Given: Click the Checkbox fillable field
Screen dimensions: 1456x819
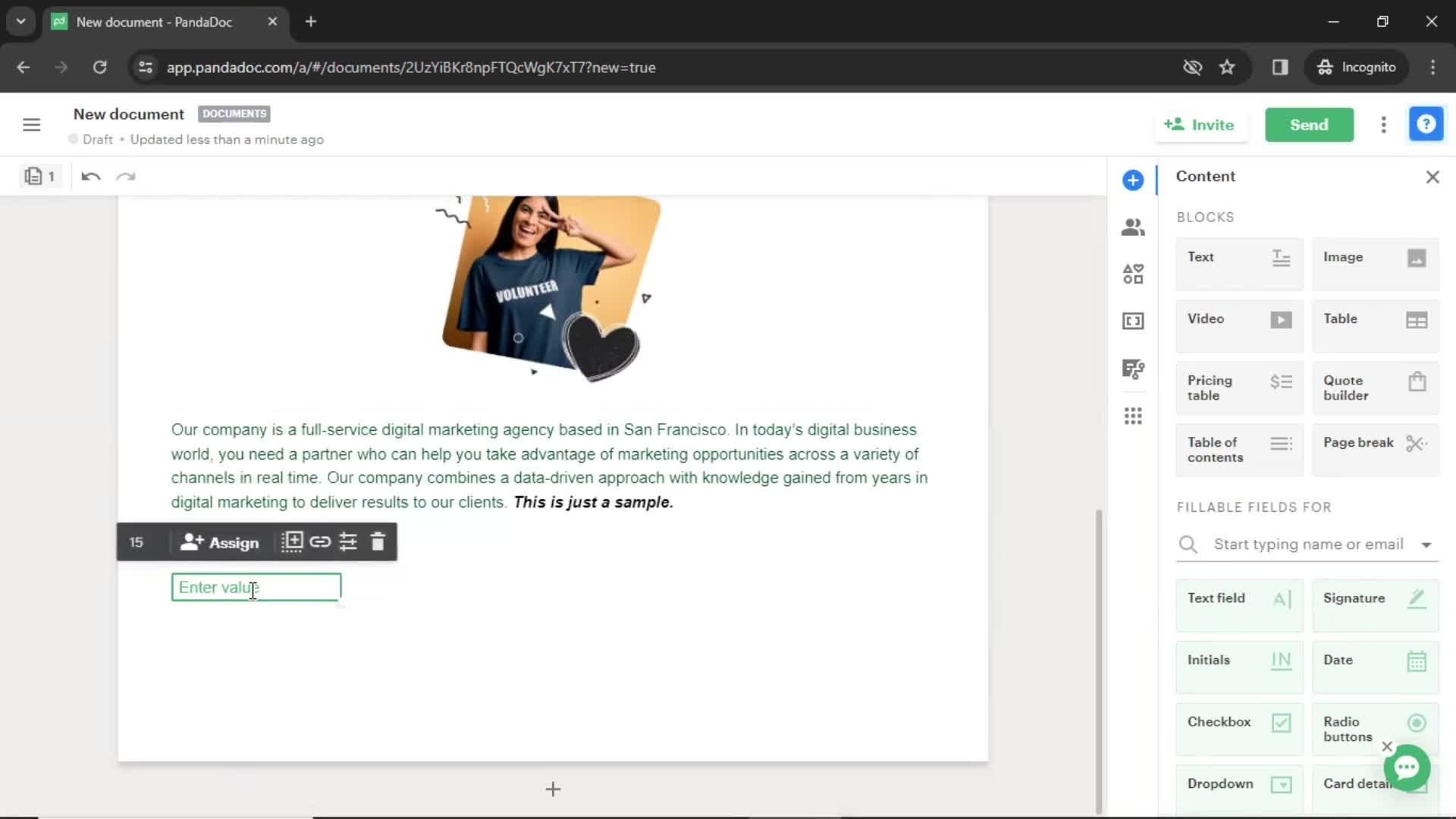Looking at the screenshot, I should click(x=1240, y=722).
